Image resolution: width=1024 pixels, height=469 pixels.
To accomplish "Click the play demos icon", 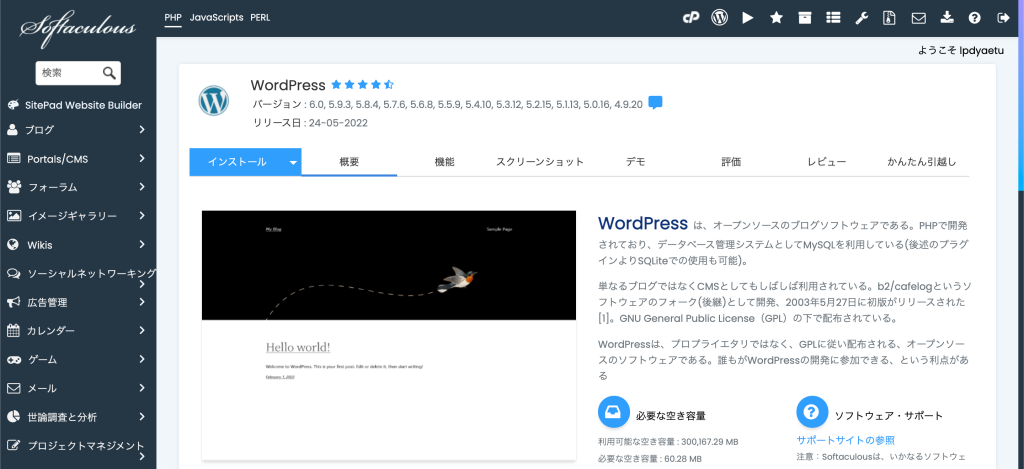I will [748, 18].
